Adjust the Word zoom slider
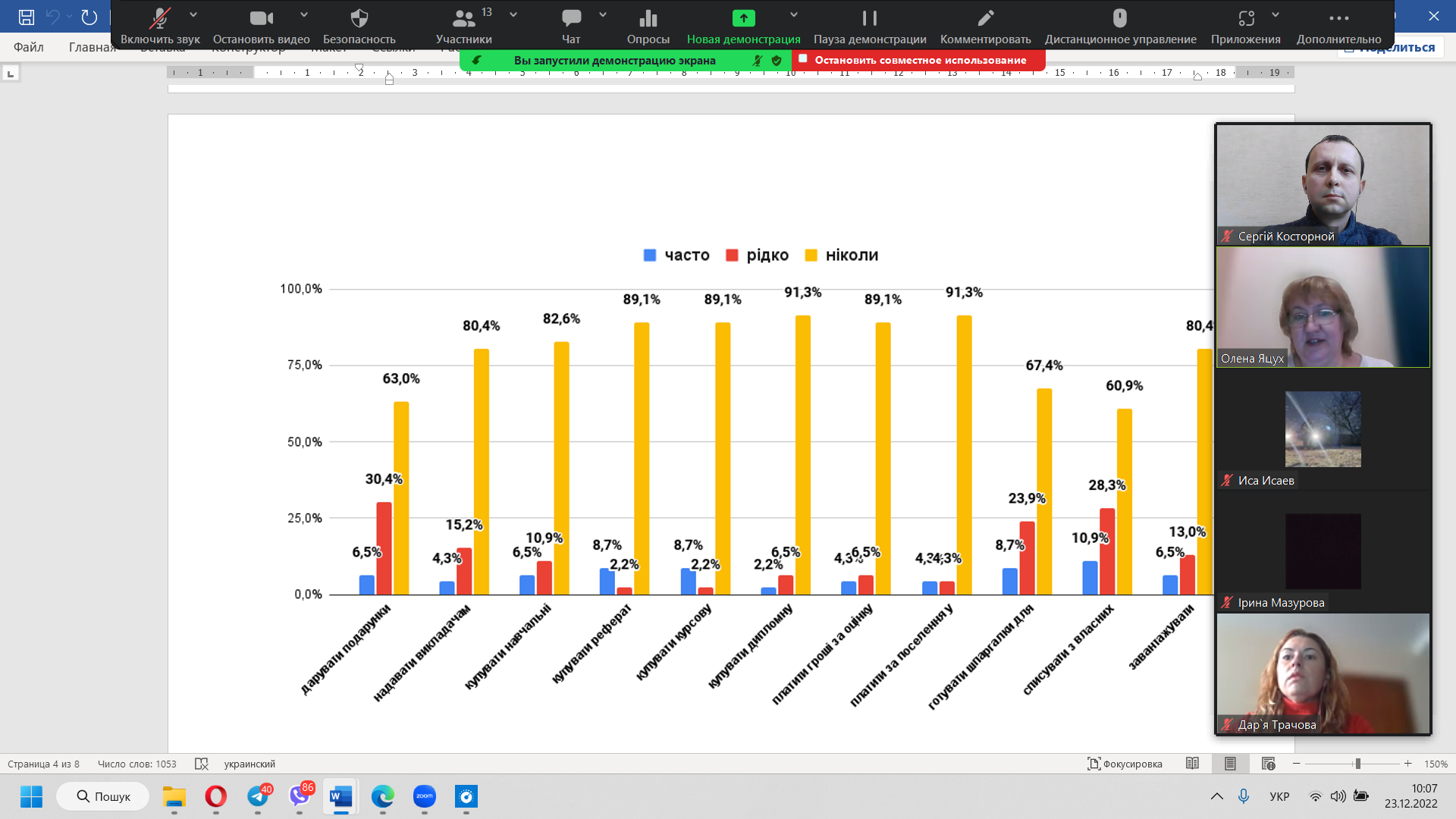The height and width of the screenshot is (819, 1456). [1357, 764]
